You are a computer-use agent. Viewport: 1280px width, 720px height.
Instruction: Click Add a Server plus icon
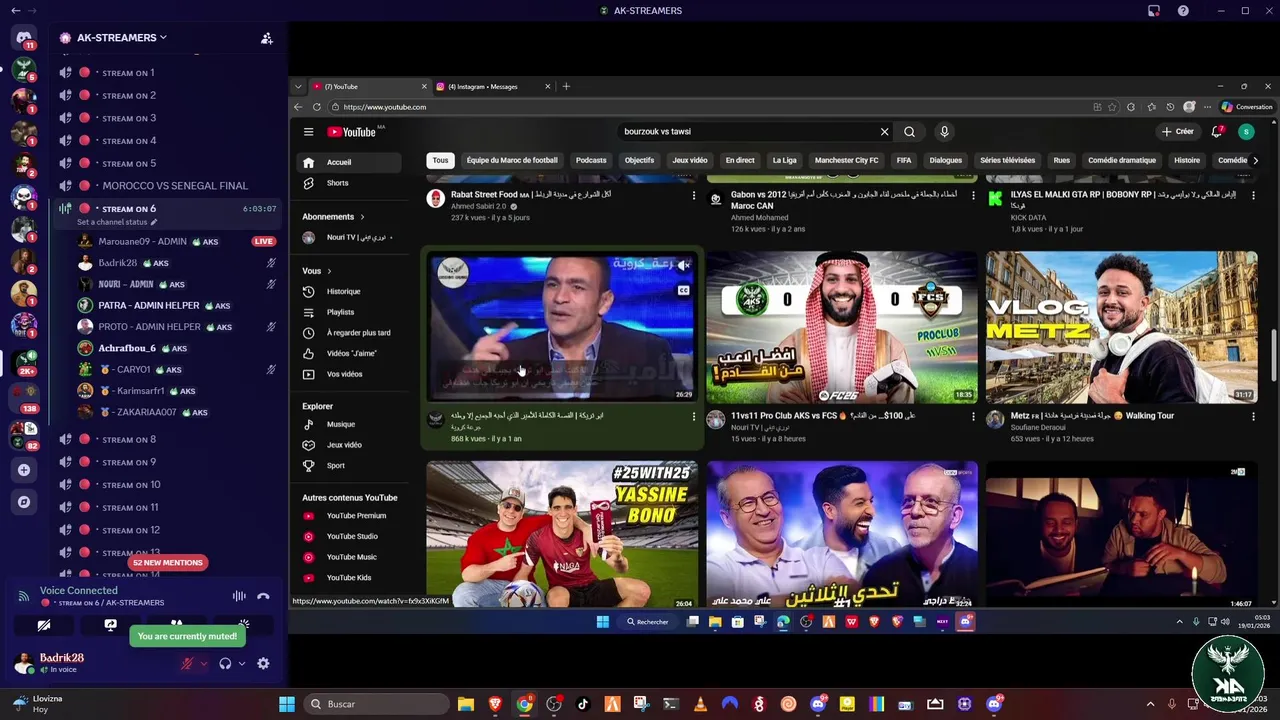[x=24, y=470]
